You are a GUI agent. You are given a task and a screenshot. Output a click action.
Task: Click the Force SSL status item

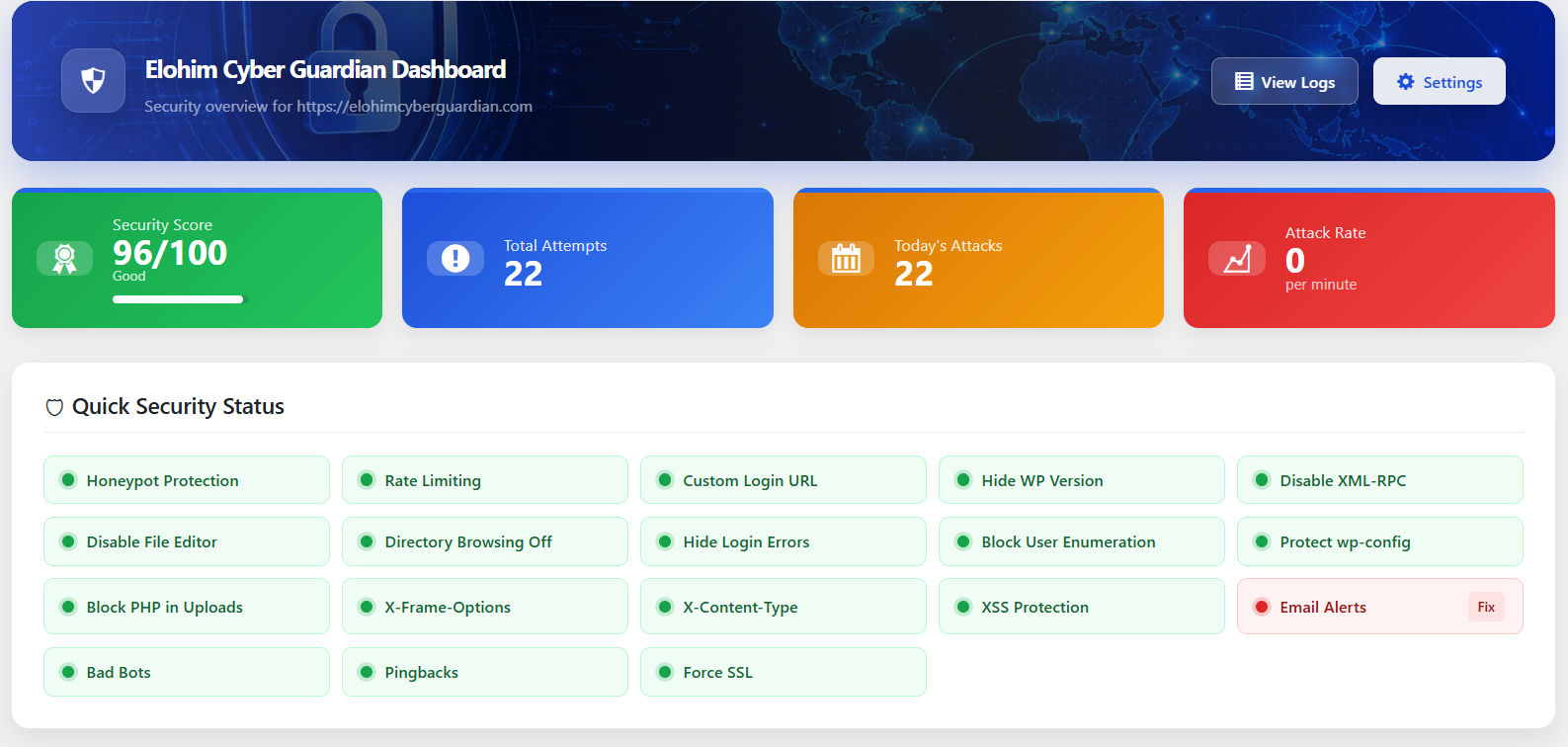784,672
